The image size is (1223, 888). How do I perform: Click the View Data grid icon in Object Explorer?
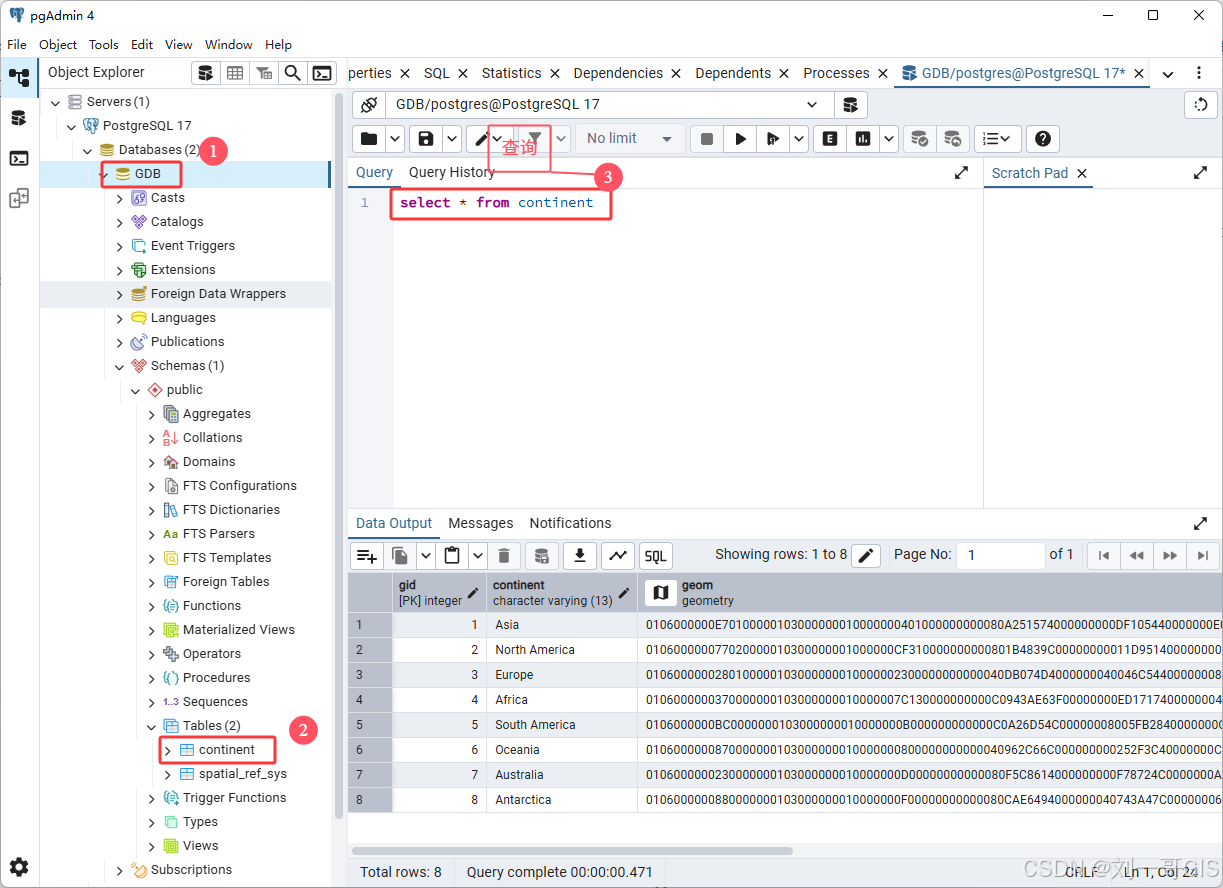tap(234, 72)
